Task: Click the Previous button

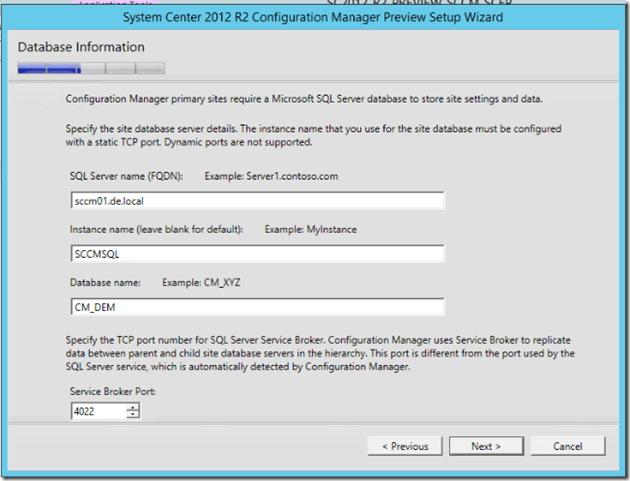Action: click(x=405, y=446)
